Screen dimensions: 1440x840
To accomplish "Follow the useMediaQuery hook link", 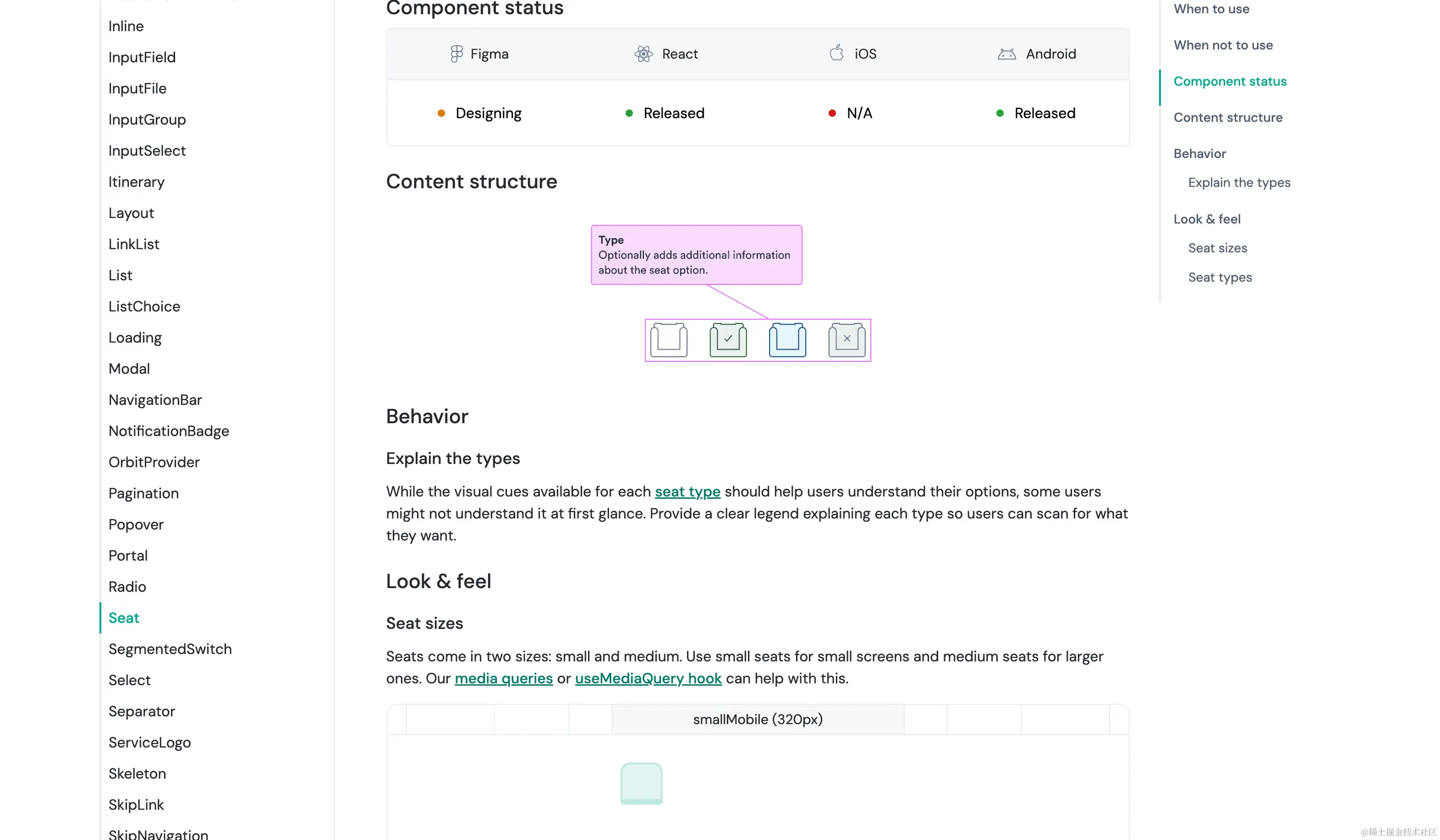I will (648, 678).
